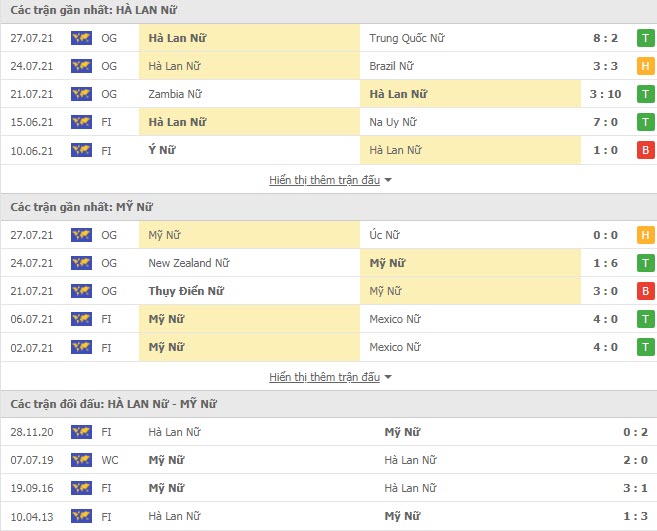Click the orange H badge for Brazil Nữ match
The width and height of the screenshot is (657, 531).
pos(645,66)
